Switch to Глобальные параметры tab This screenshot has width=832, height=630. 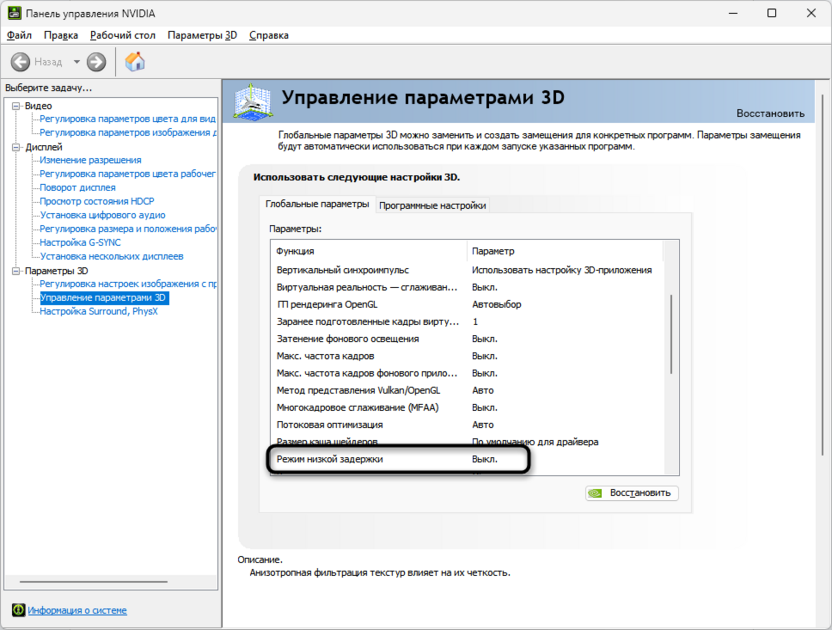[317, 204]
